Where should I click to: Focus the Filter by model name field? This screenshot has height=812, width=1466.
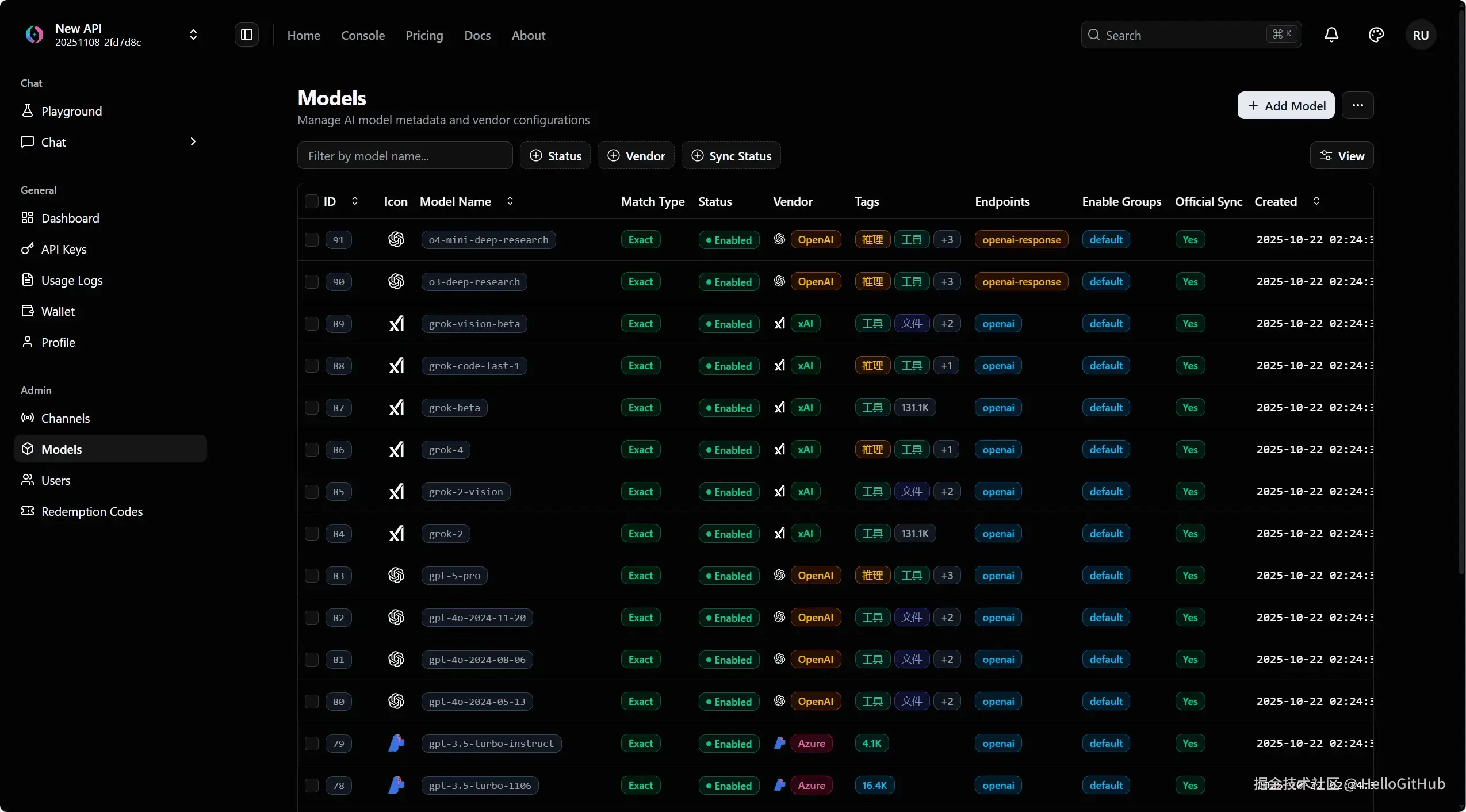click(405, 156)
